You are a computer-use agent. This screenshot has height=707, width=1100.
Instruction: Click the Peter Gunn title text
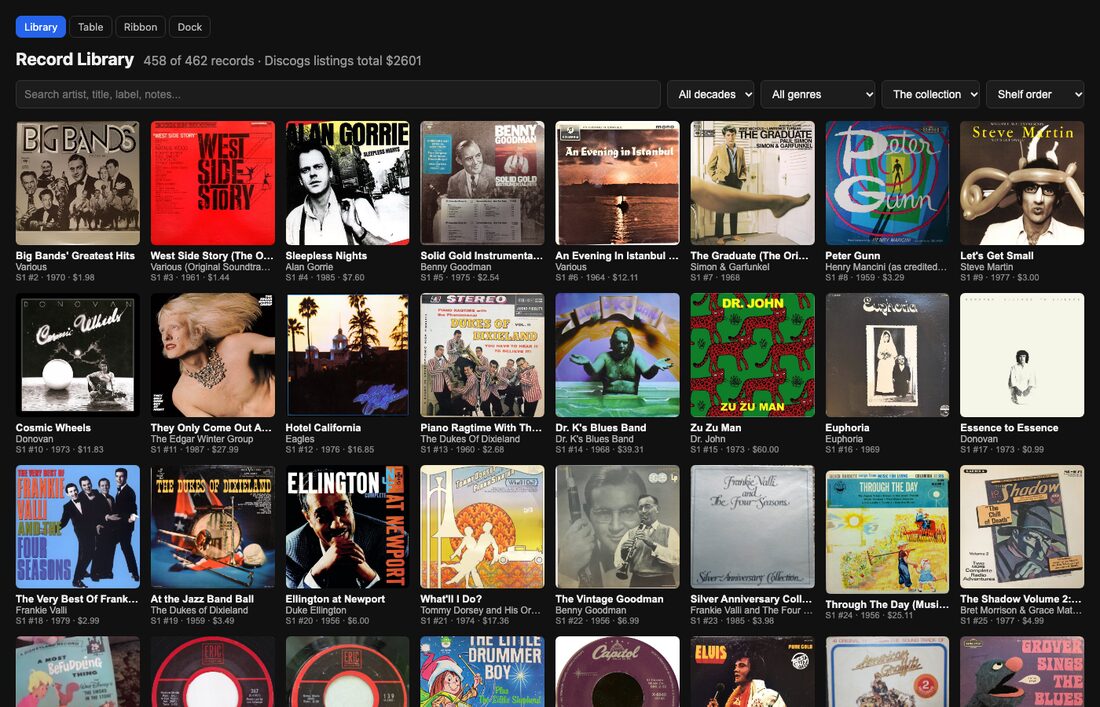tap(852, 255)
